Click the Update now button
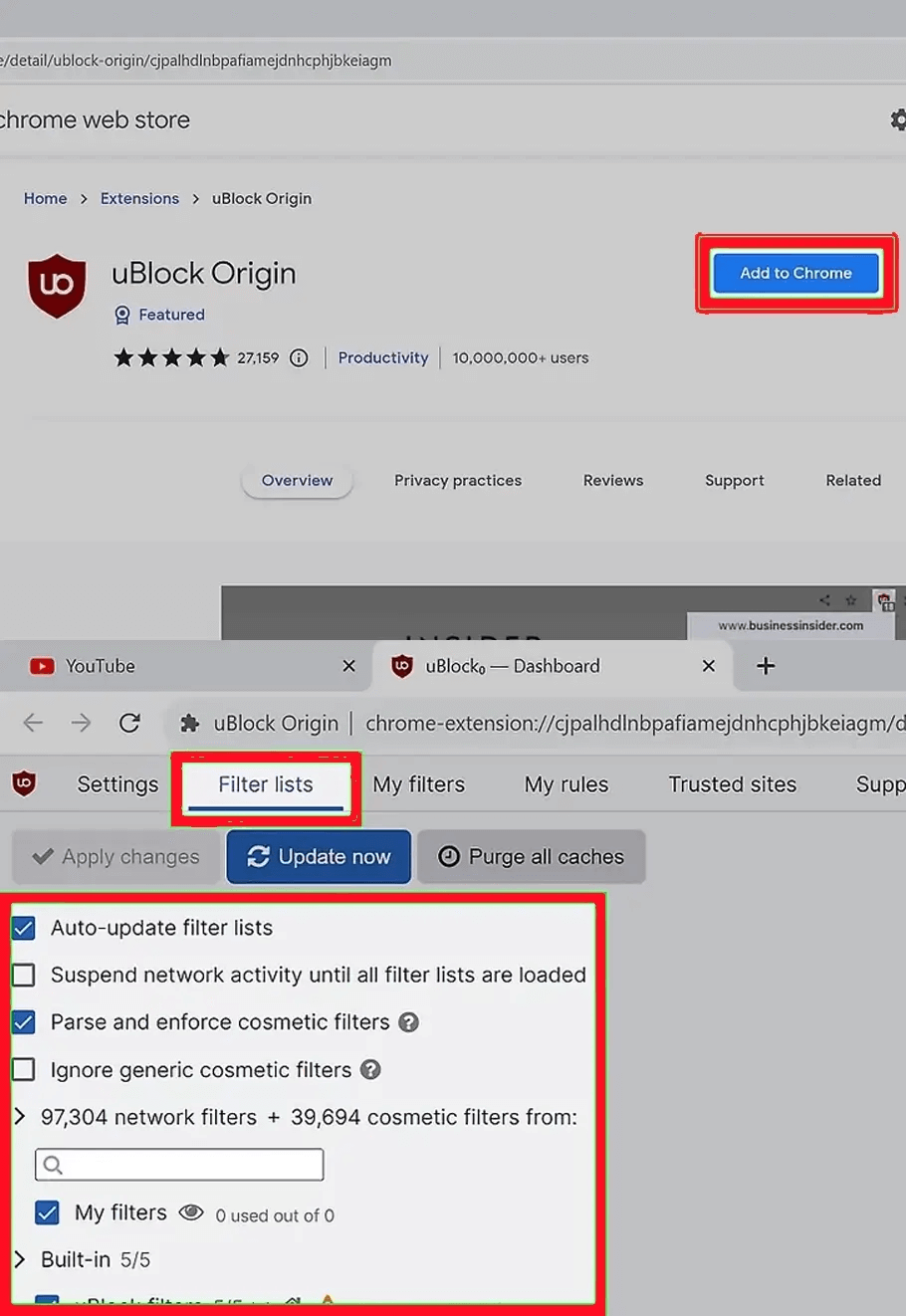 [319, 857]
